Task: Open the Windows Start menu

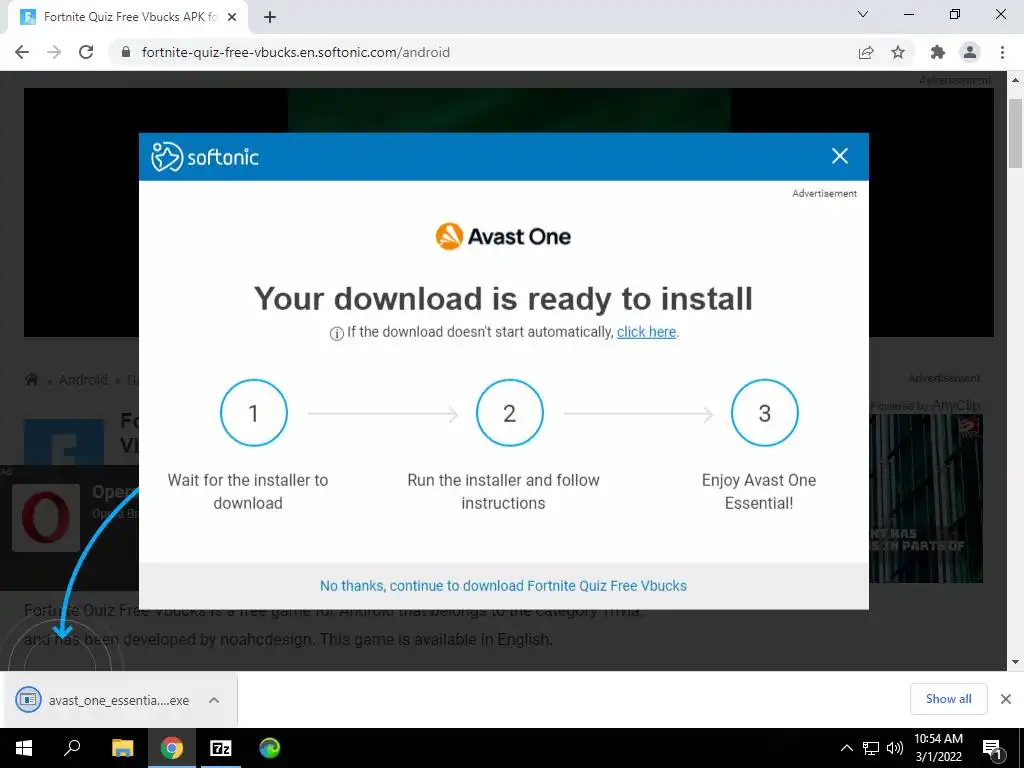Action: click(24, 748)
